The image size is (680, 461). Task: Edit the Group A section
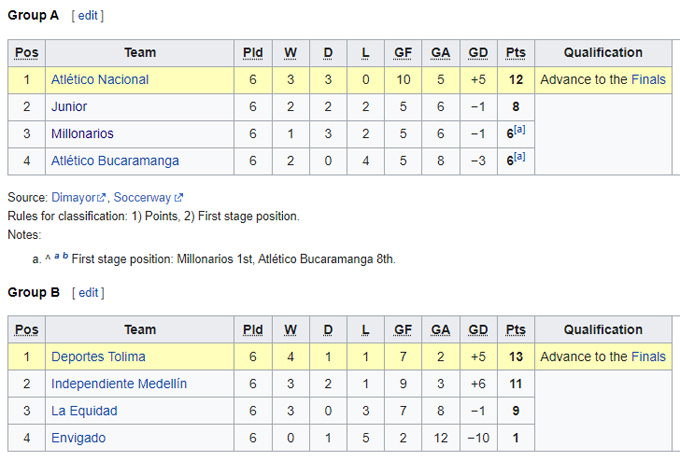point(88,16)
